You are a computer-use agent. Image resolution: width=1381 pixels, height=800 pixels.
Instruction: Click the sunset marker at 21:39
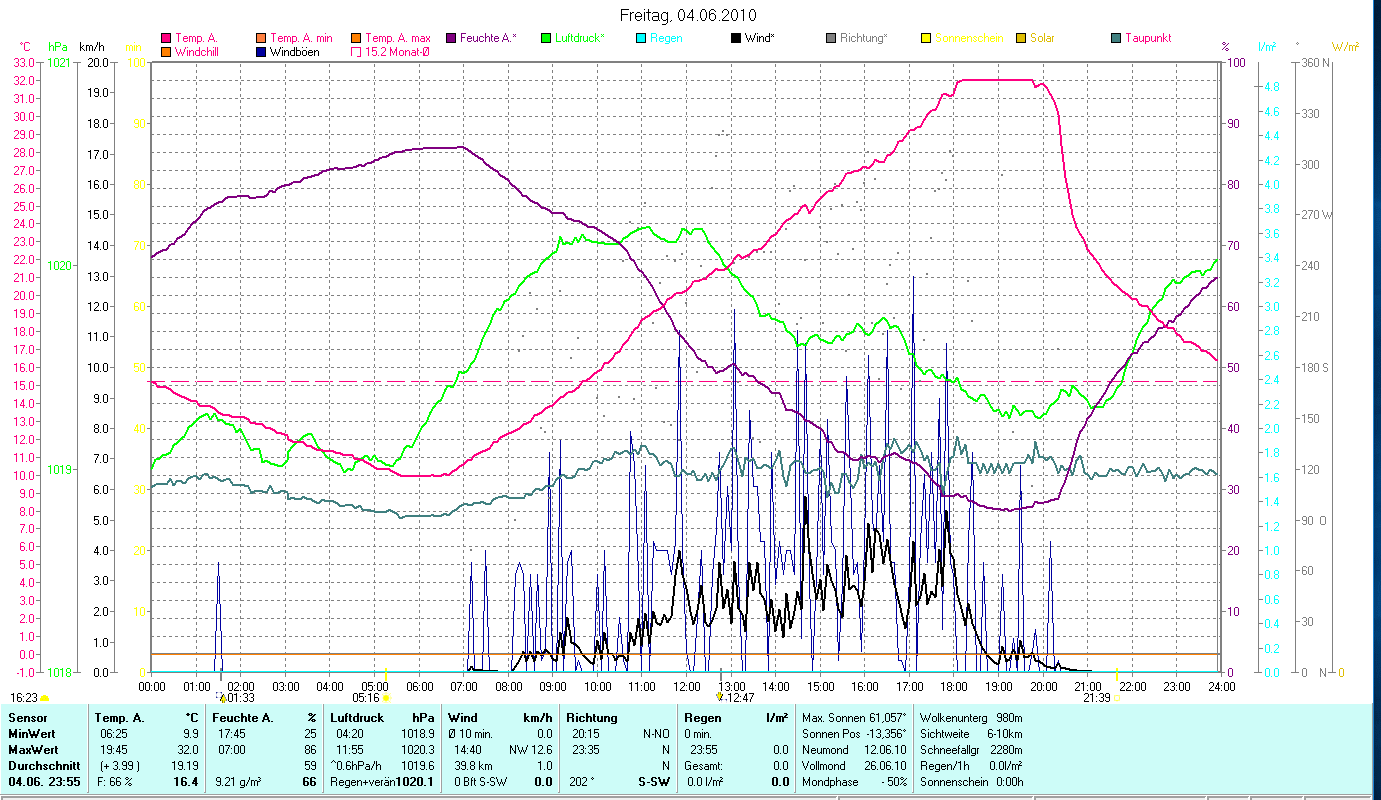point(1116,698)
